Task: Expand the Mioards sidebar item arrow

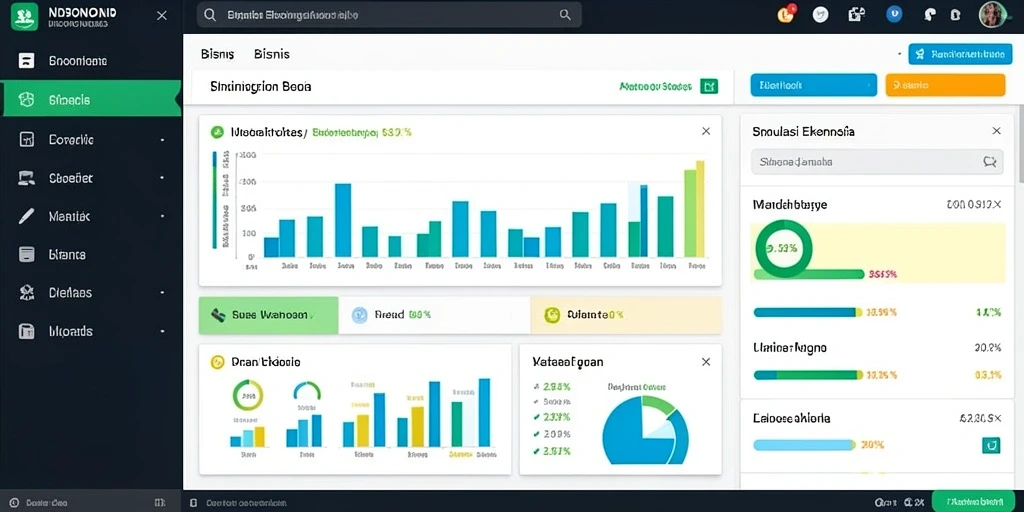Action: tap(162, 332)
